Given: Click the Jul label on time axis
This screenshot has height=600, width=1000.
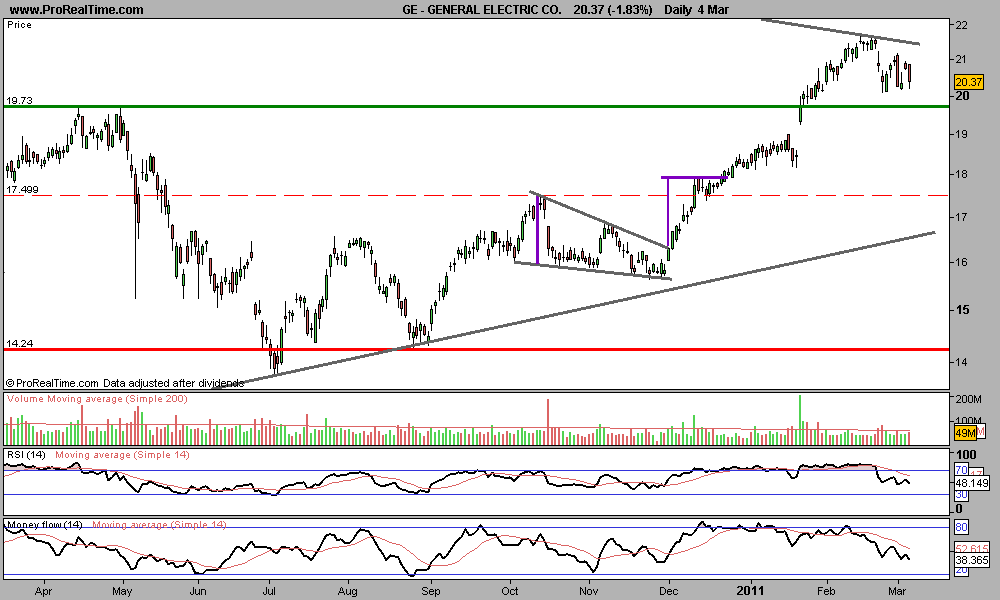Looking at the screenshot, I should point(268,591).
